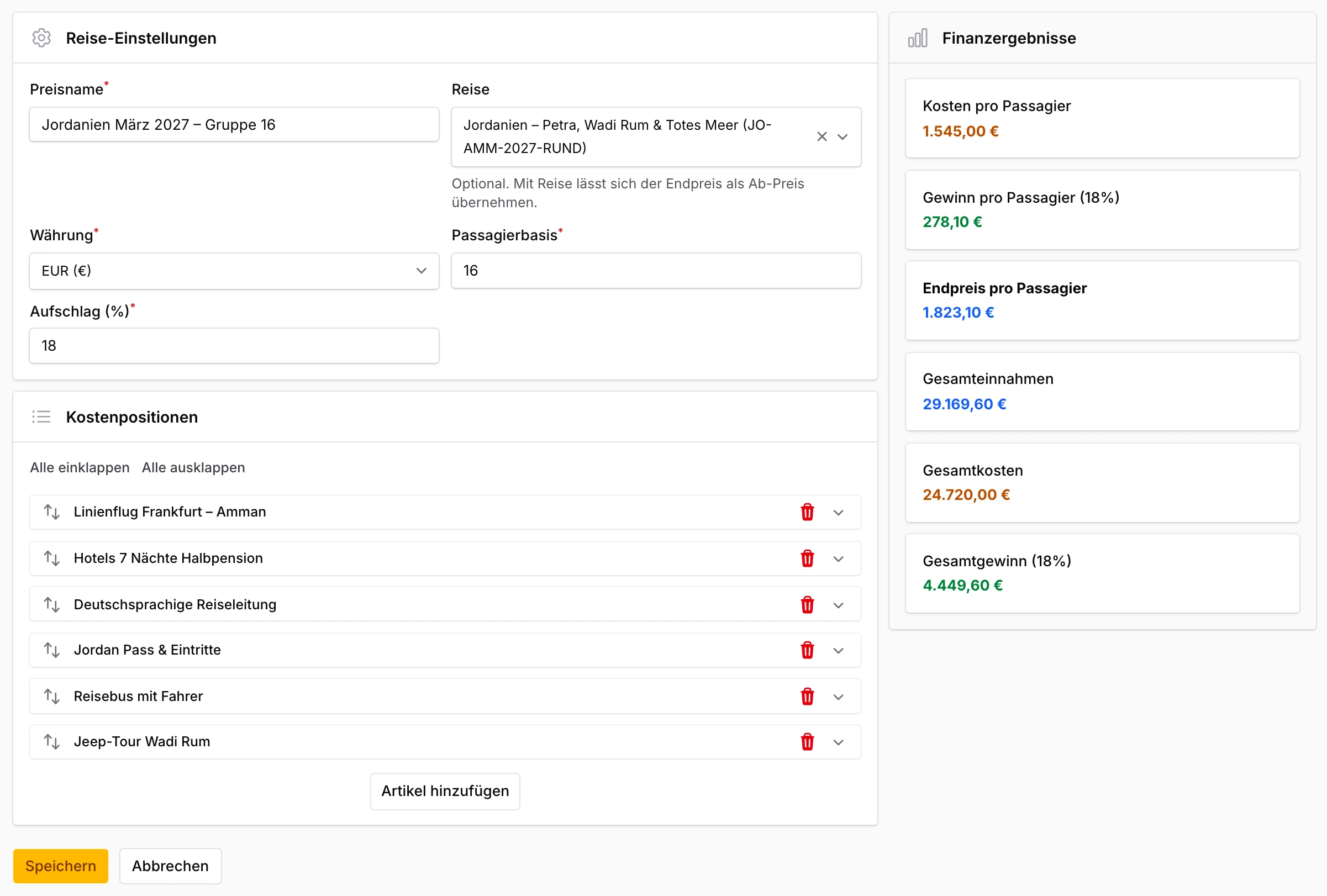Click the Endpreis value 1.823,10 €

pos(958,313)
